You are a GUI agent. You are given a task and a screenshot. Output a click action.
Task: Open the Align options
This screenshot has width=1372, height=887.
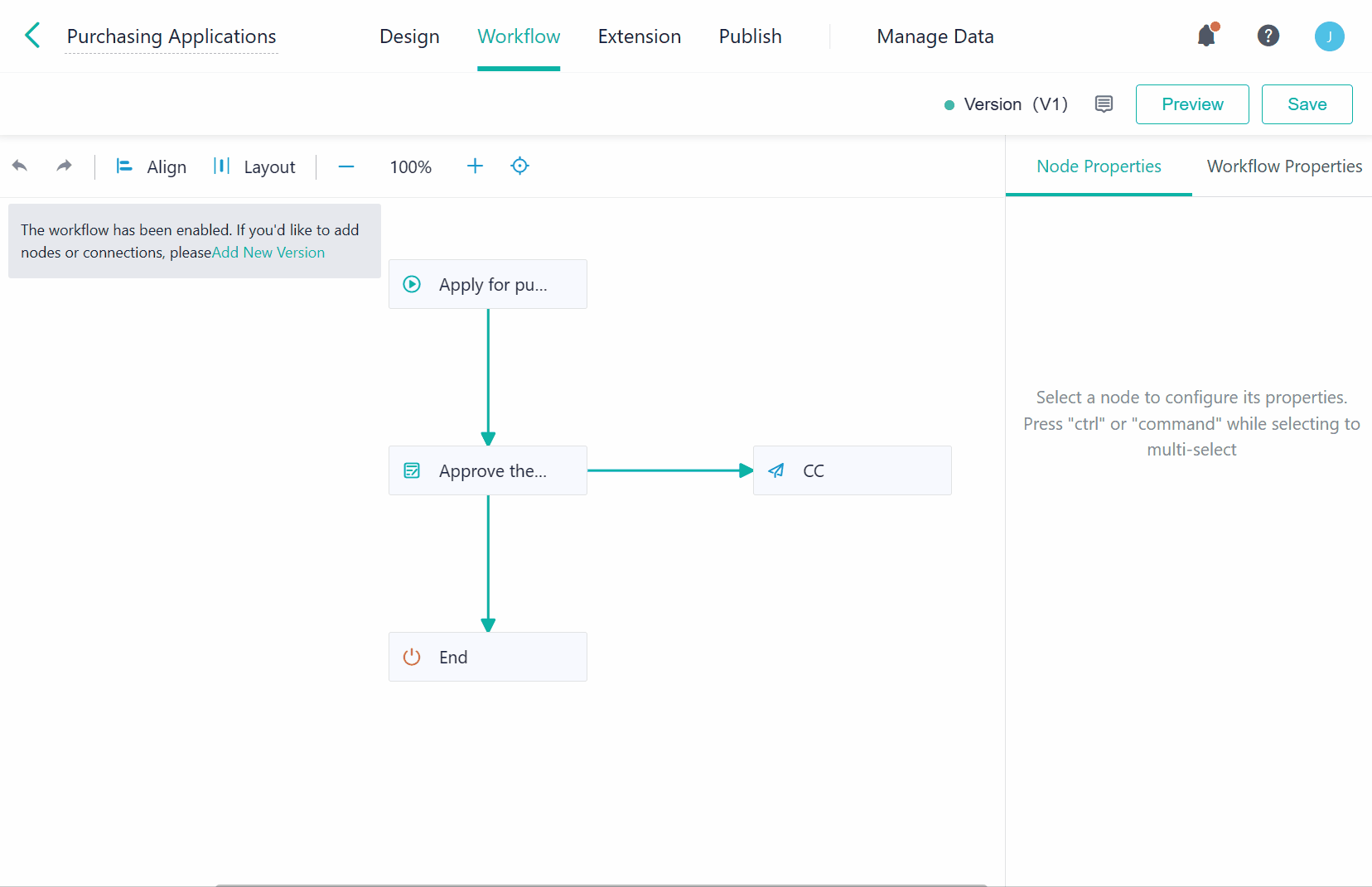152,166
